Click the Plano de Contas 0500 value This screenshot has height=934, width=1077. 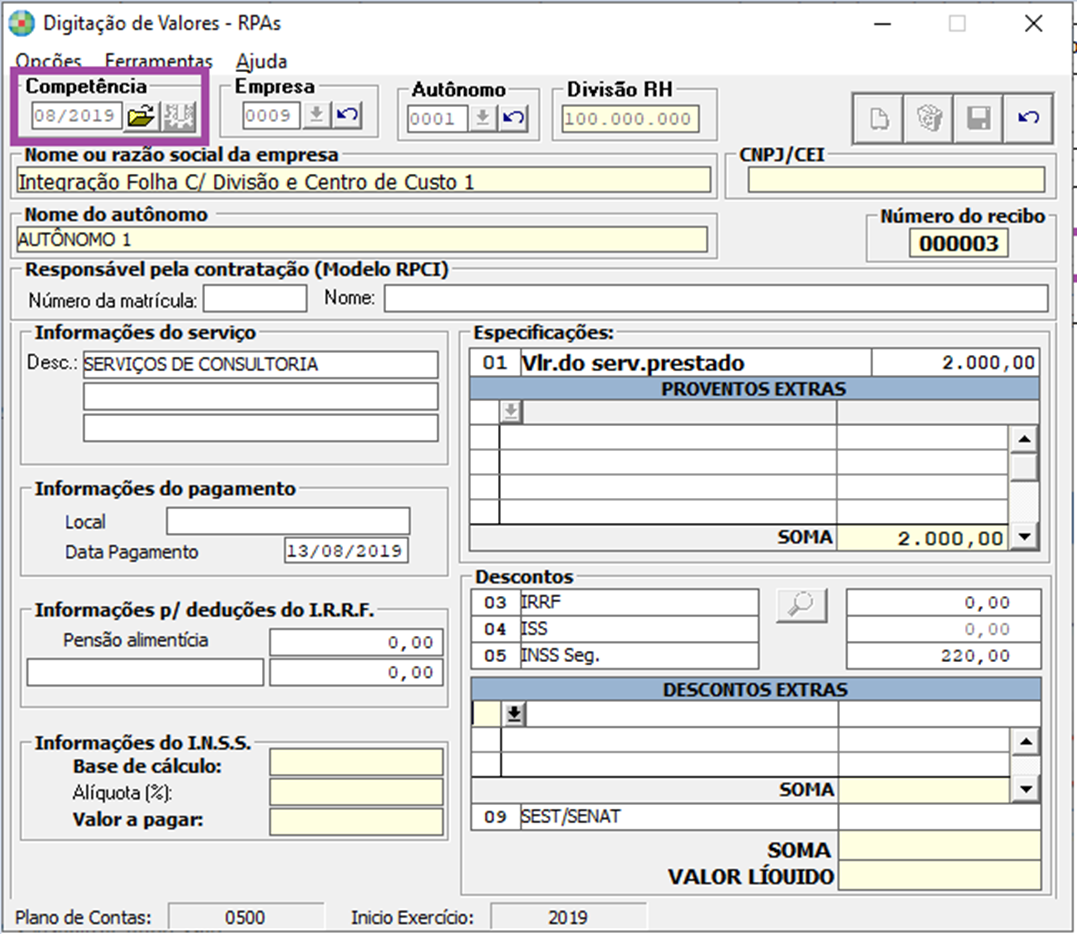click(245, 918)
